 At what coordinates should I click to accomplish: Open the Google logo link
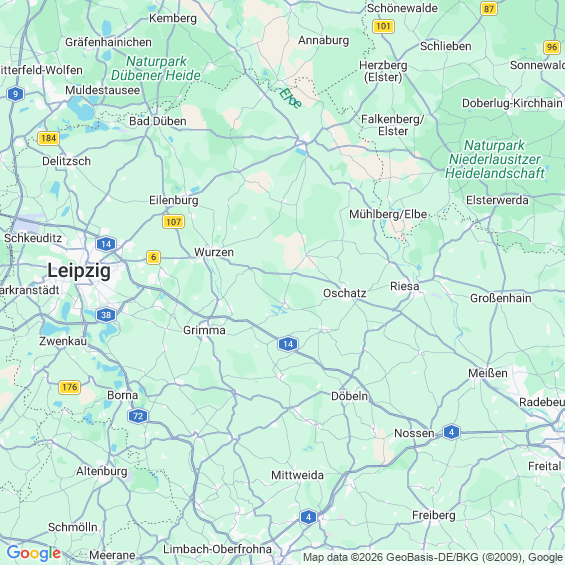coord(34,553)
